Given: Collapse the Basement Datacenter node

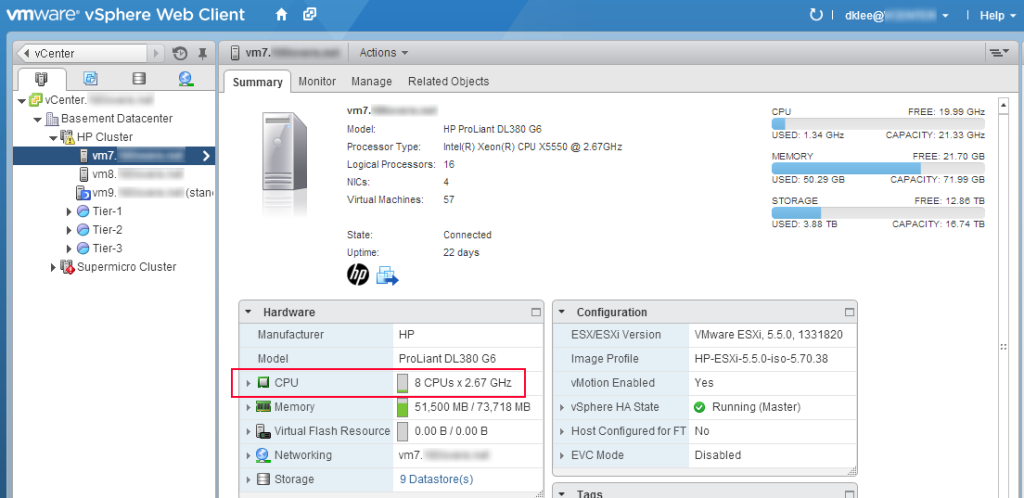Looking at the screenshot, I should 37,119.
